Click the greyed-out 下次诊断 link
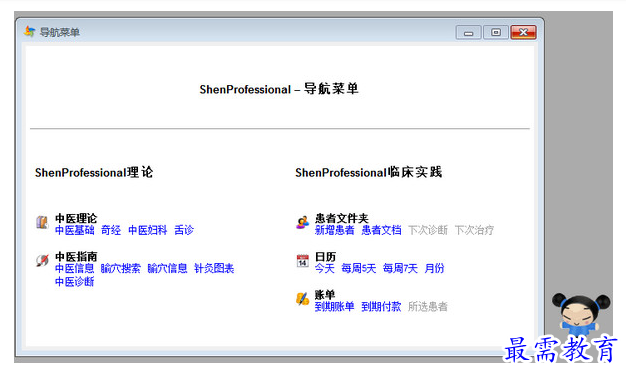Image resolution: width=626 pixels, height=381 pixels. (x=428, y=230)
